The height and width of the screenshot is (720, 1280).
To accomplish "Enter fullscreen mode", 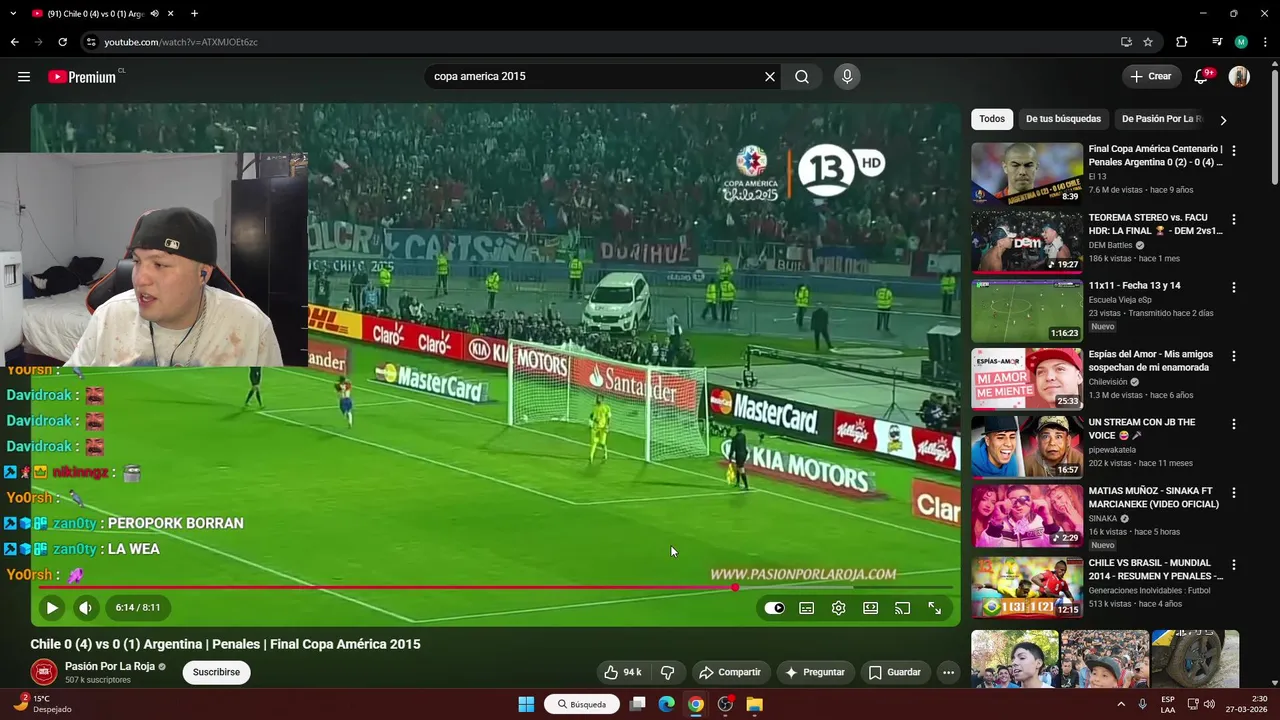I will coord(935,607).
